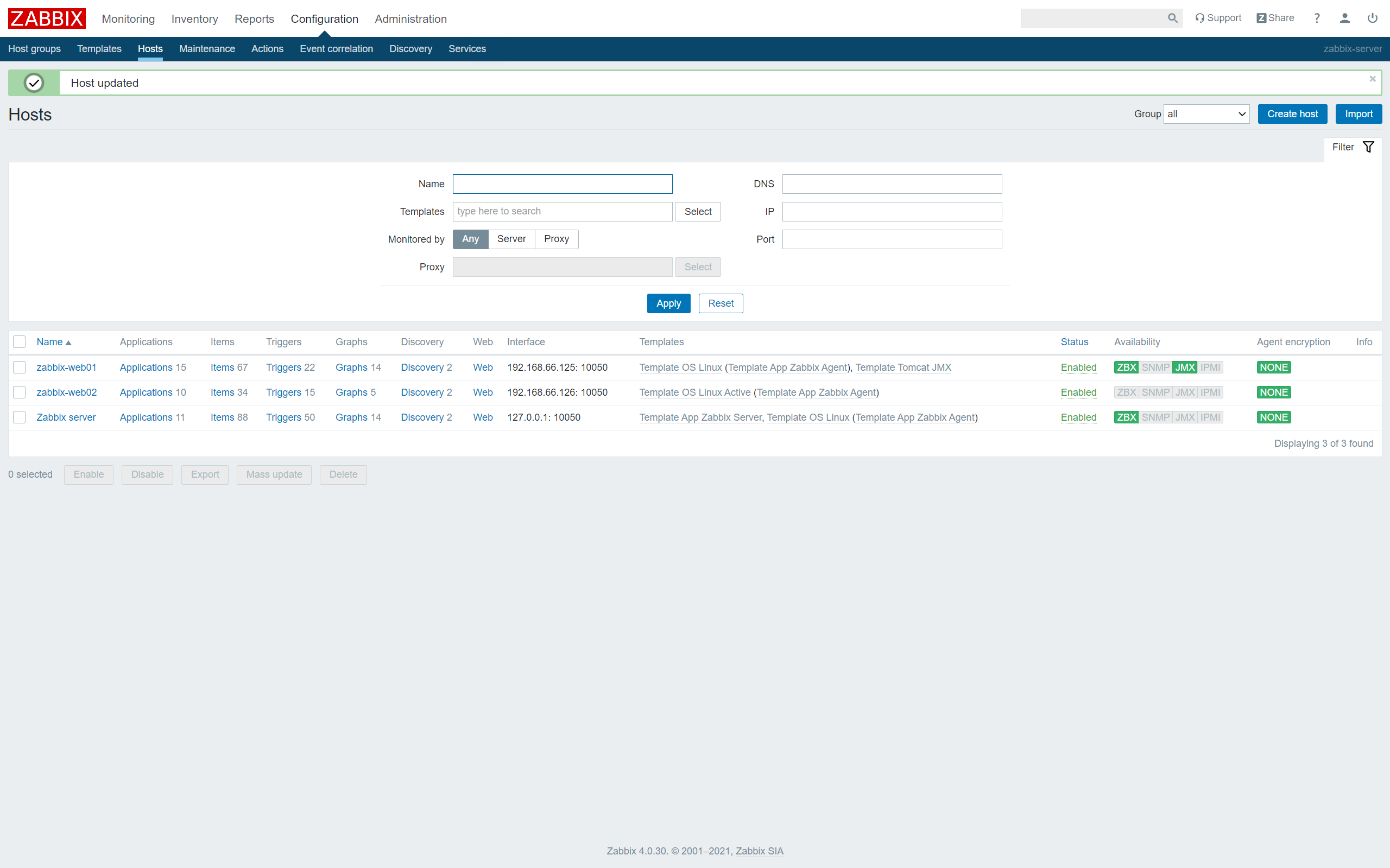
Task: Click IPMI availability badge for zabbix-web01
Action: click(x=1210, y=368)
